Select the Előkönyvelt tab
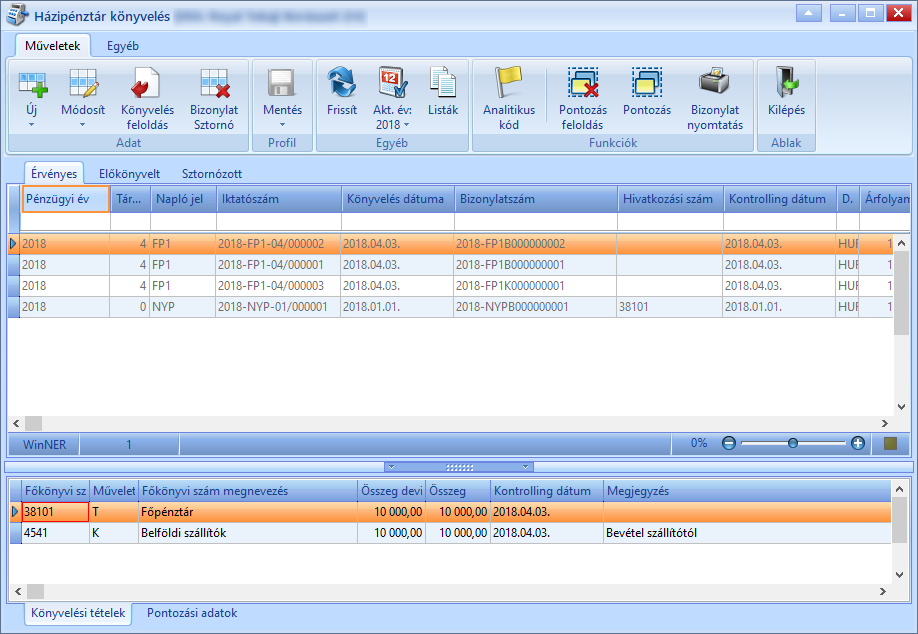Viewport: 918px width, 634px height. 129,174
